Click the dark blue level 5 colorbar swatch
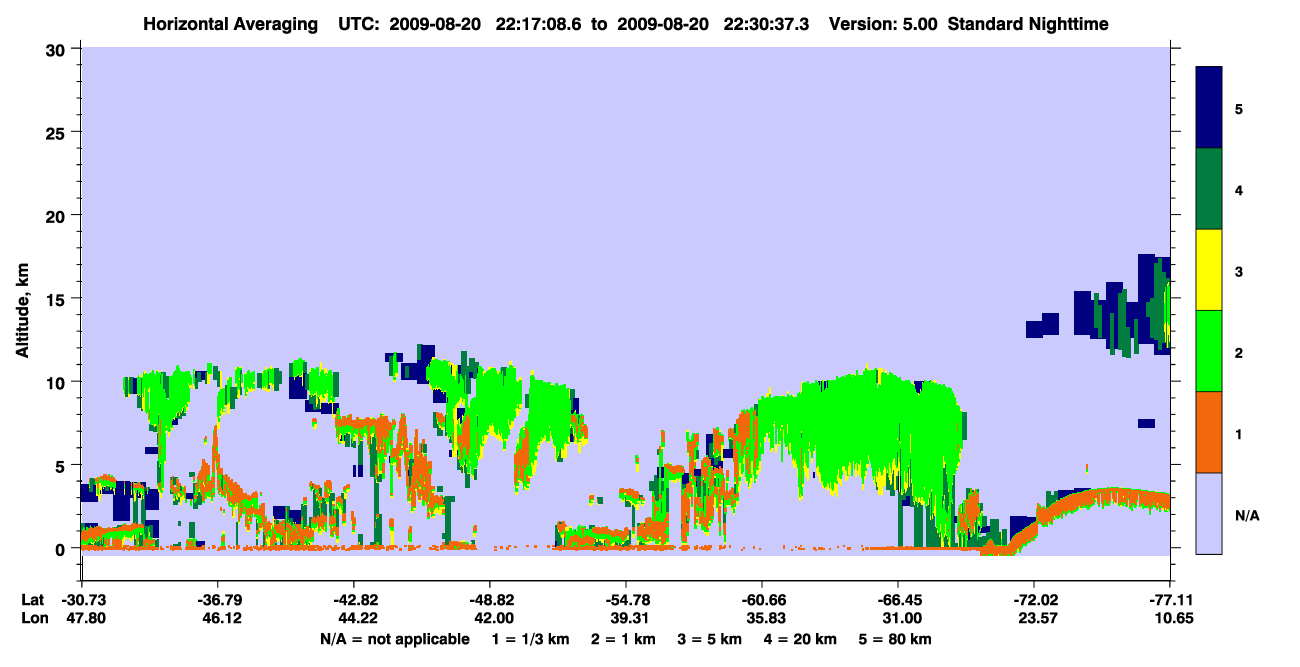Image resolution: width=1300 pixels, height=667 pixels. (1209, 108)
